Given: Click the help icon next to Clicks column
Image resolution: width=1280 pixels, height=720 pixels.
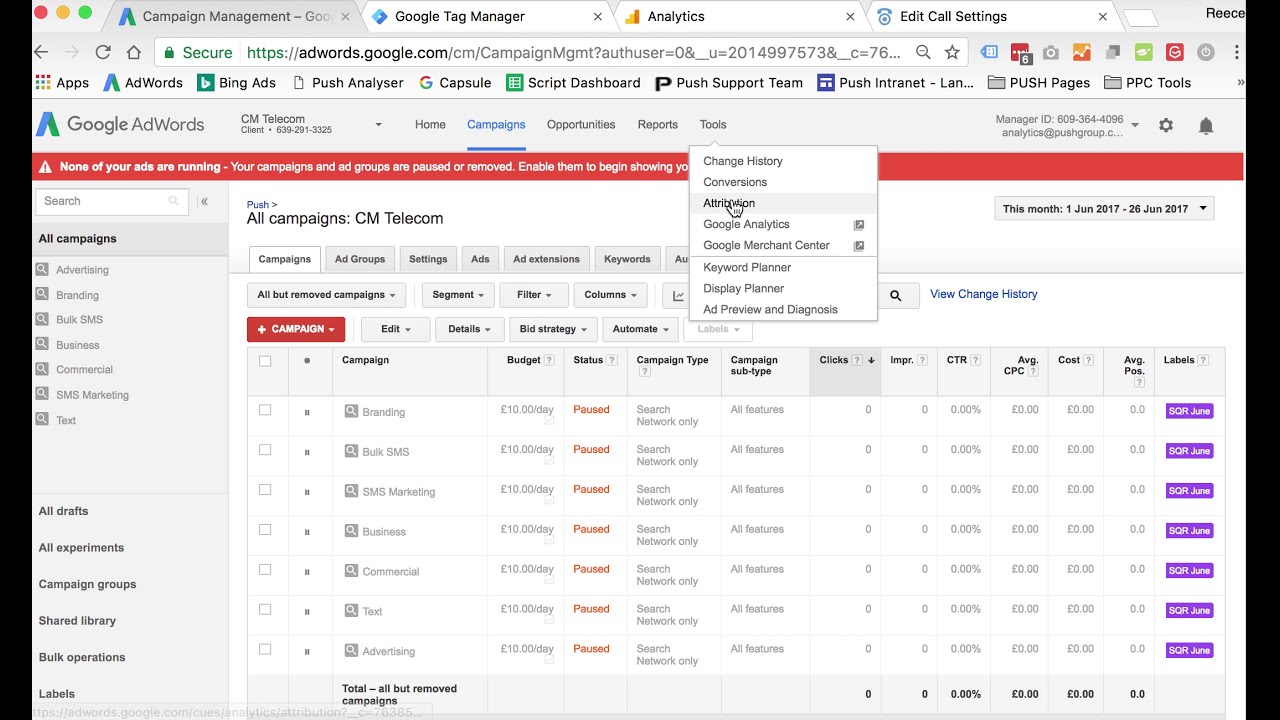Looking at the screenshot, I should pos(857,360).
